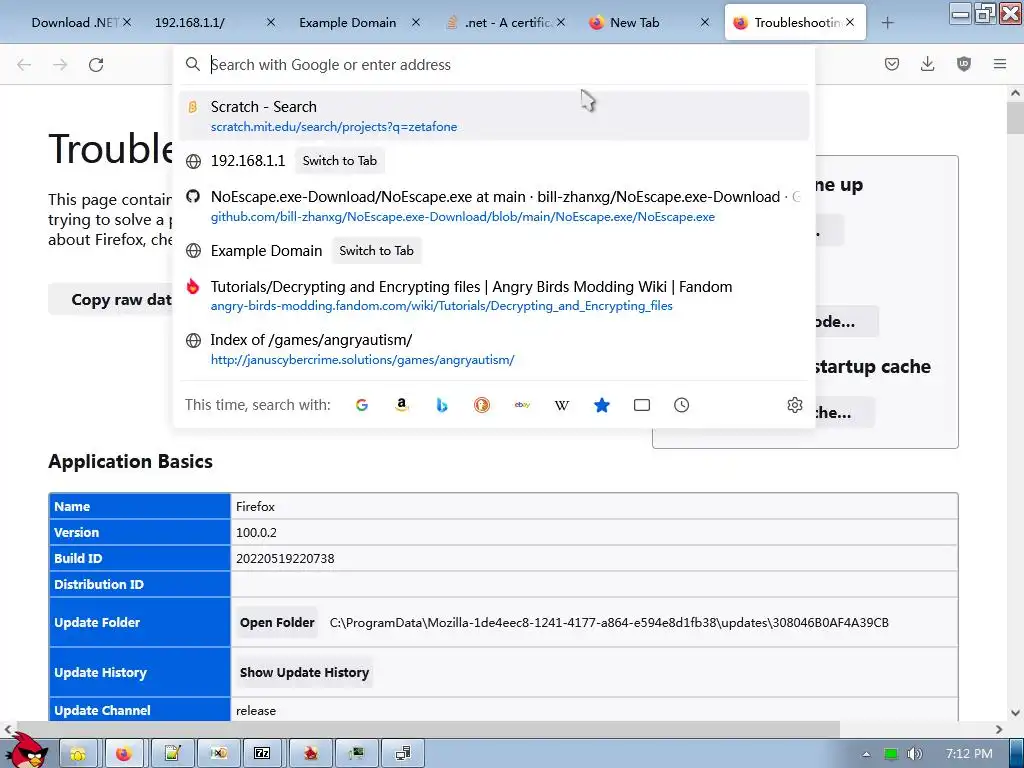The height and width of the screenshot is (768, 1024).
Task: Search bookmarks with the star icon
Action: point(601,405)
